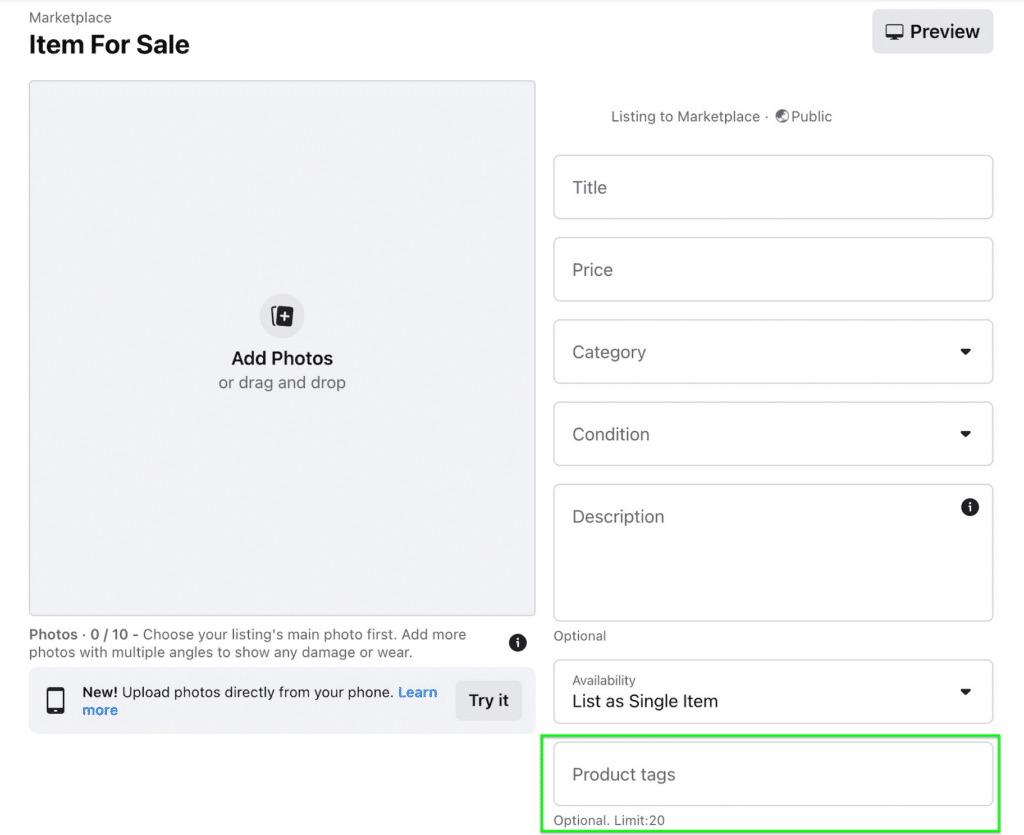Open the Availability dropdown showing List as Single Item
Image resolution: width=1024 pixels, height=835 pixels.
click(x=772, y=691)
